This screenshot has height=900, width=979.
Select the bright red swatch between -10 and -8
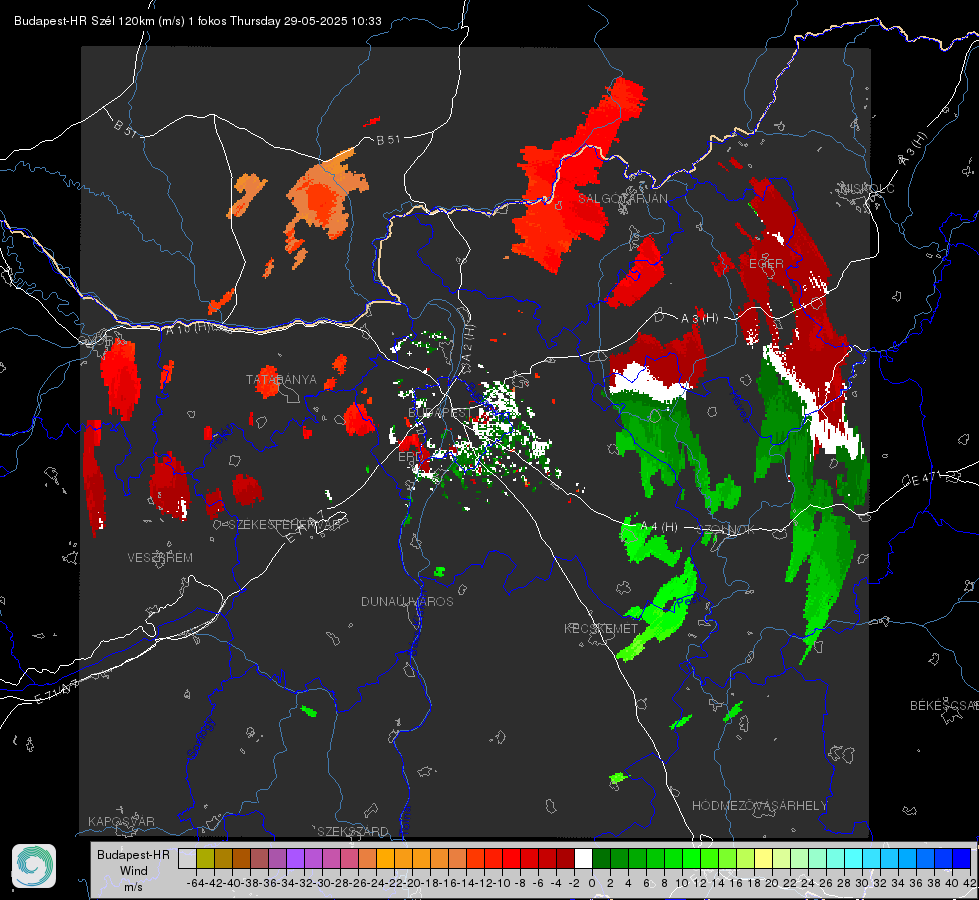(x=511, y=858)
